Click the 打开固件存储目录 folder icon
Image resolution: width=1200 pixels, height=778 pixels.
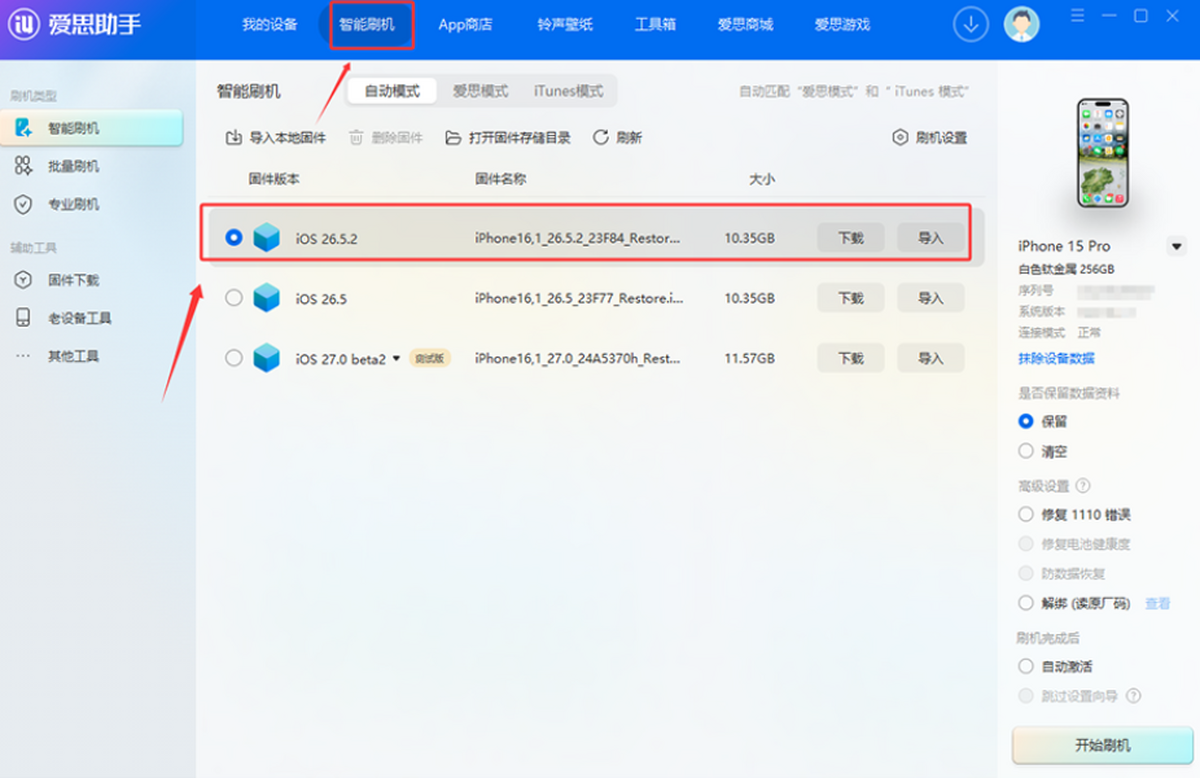(x=453, y=138)
